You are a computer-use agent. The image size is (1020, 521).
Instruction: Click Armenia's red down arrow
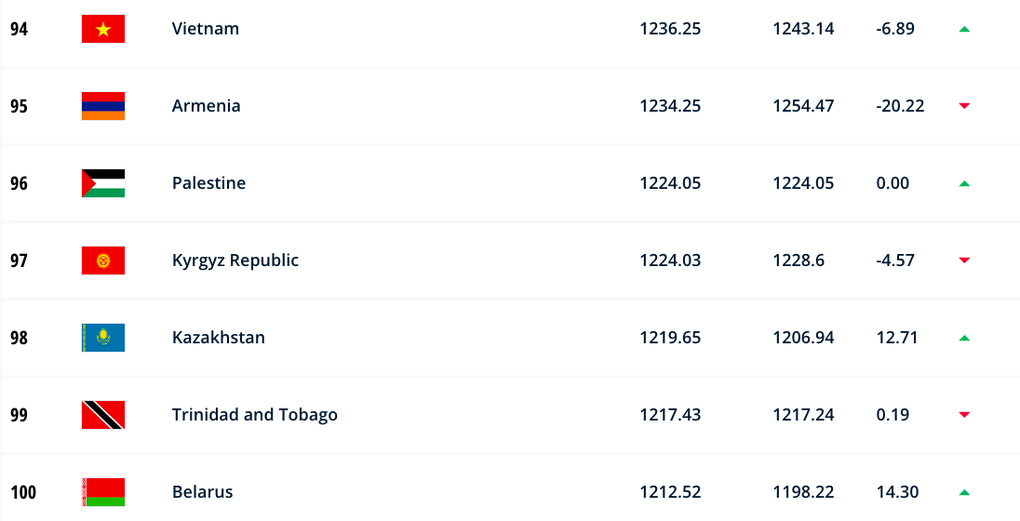pos(964,106)
